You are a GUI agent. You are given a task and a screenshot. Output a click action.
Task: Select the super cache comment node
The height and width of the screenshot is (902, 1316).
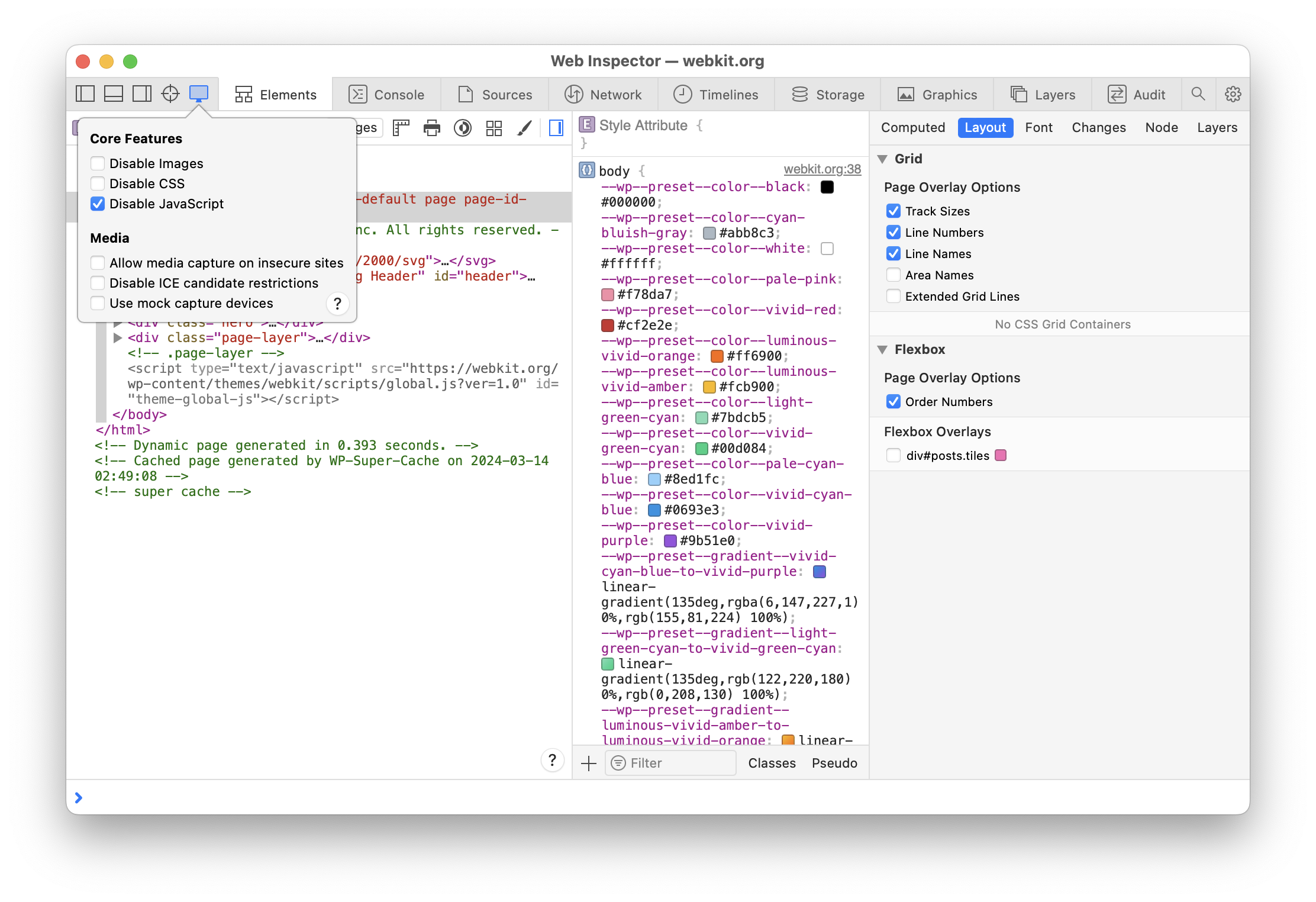click(x=173, y=492)
